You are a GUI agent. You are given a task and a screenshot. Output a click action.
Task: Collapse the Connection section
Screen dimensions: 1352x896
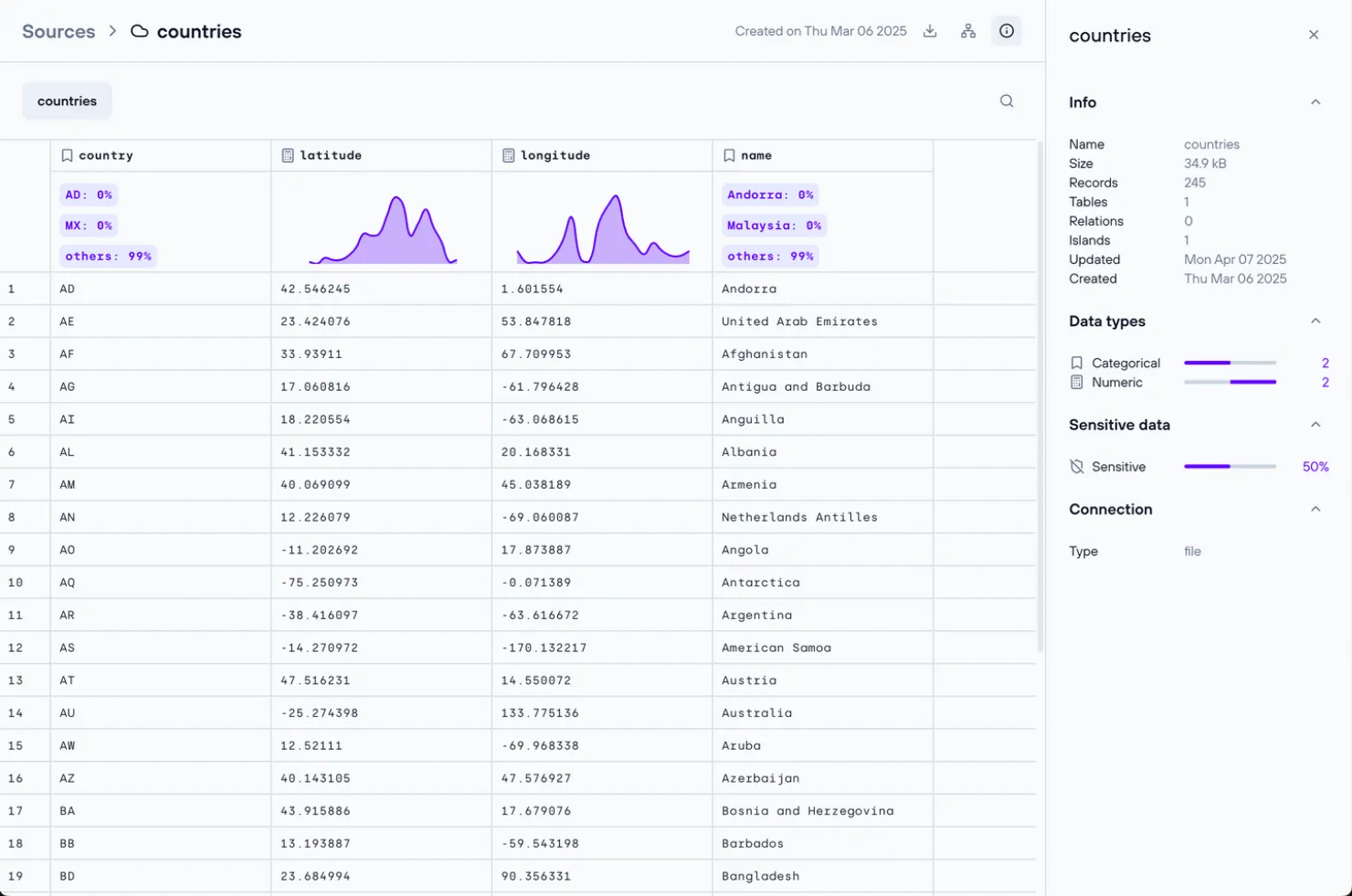1315,510
